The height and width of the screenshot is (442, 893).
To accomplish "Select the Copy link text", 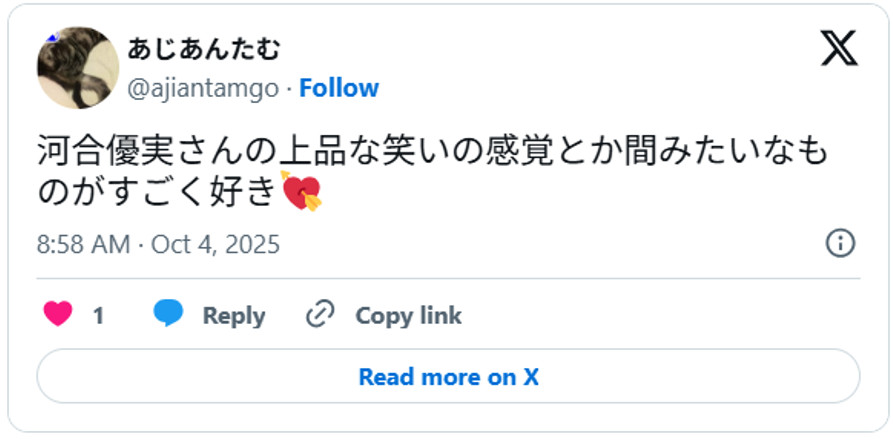I will (408, 316).
